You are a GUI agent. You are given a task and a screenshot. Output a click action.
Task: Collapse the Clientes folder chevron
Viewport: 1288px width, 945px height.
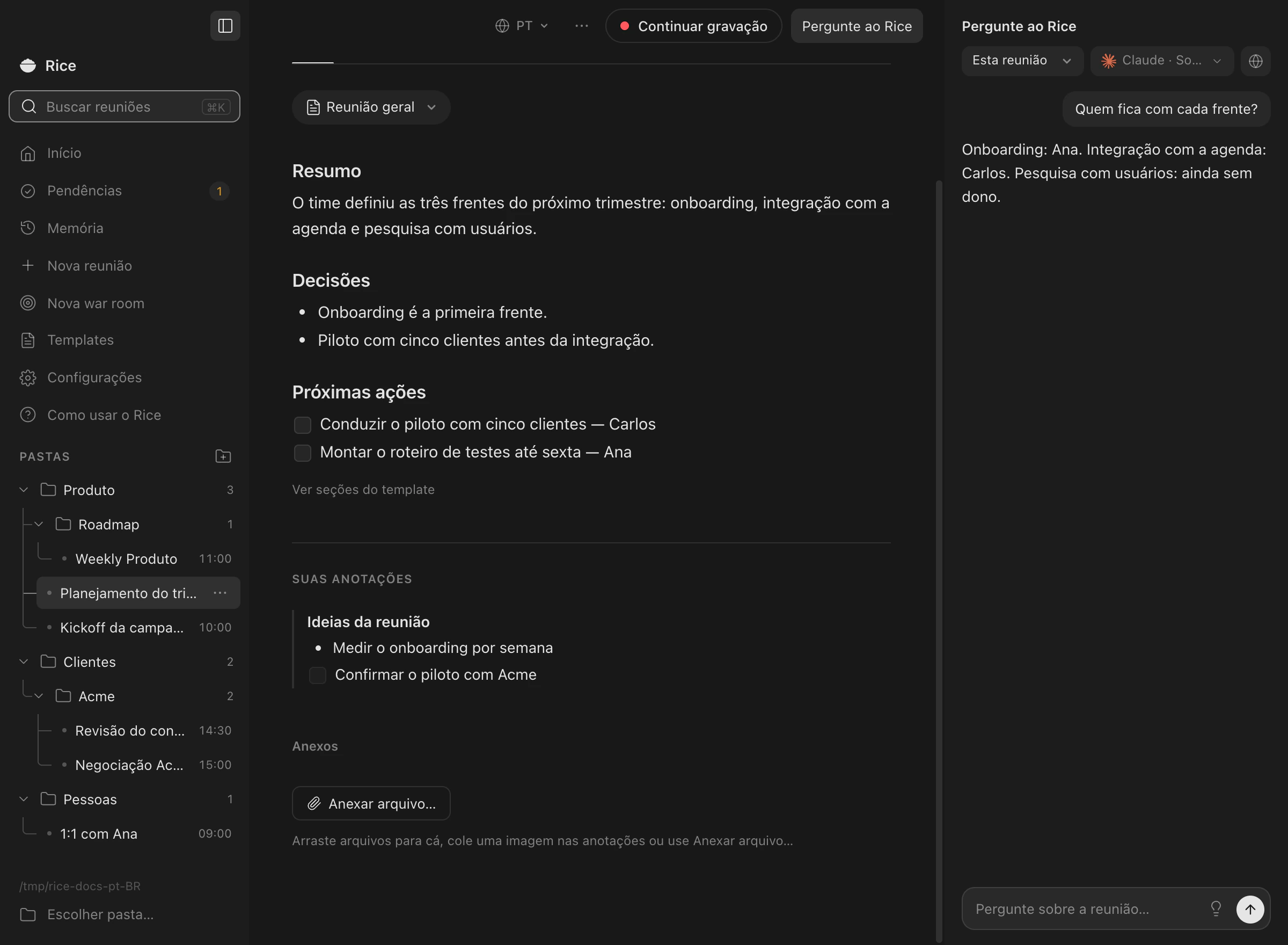(24, 662)
